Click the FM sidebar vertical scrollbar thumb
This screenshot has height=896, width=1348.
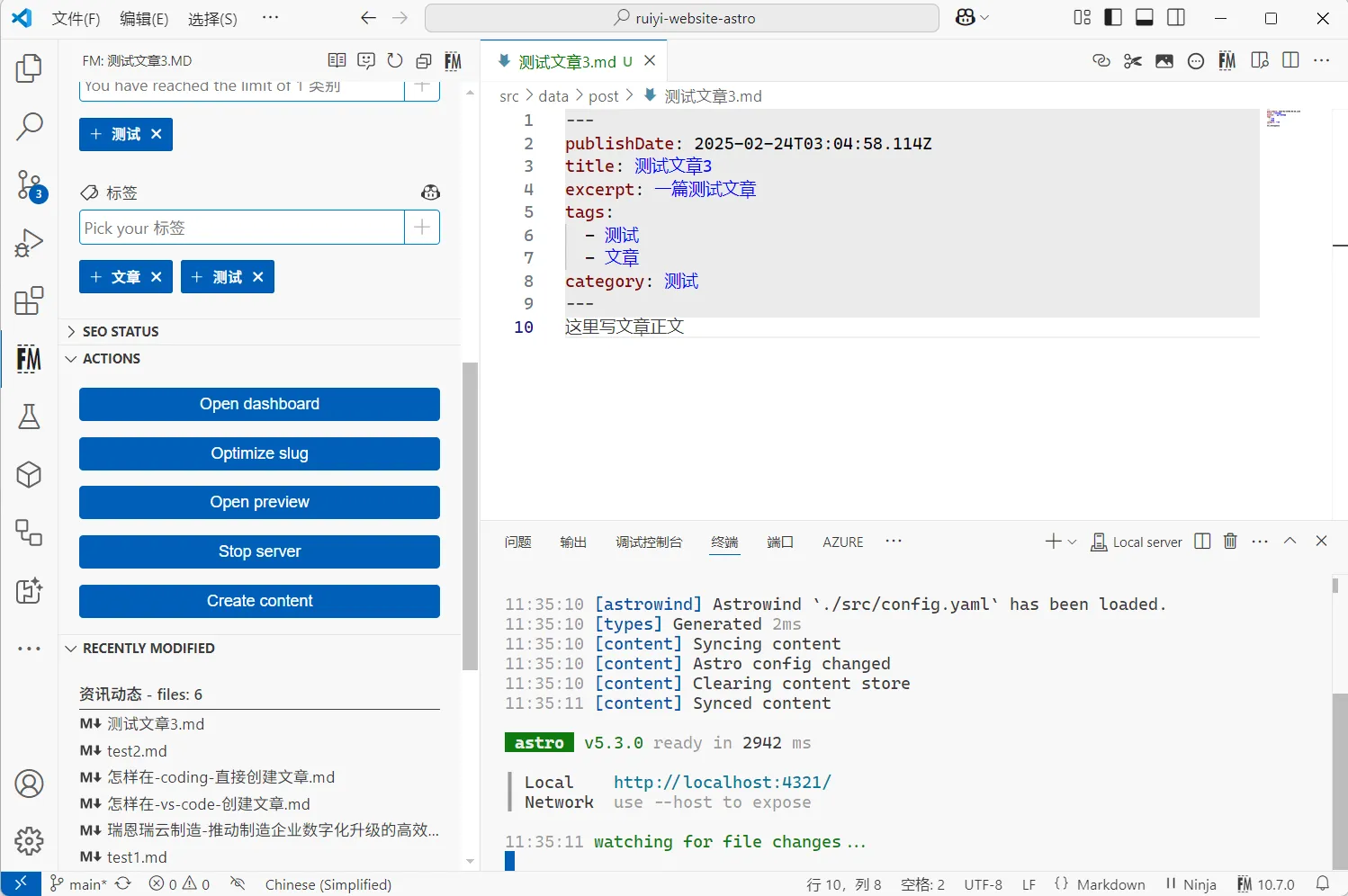[470, 515]
